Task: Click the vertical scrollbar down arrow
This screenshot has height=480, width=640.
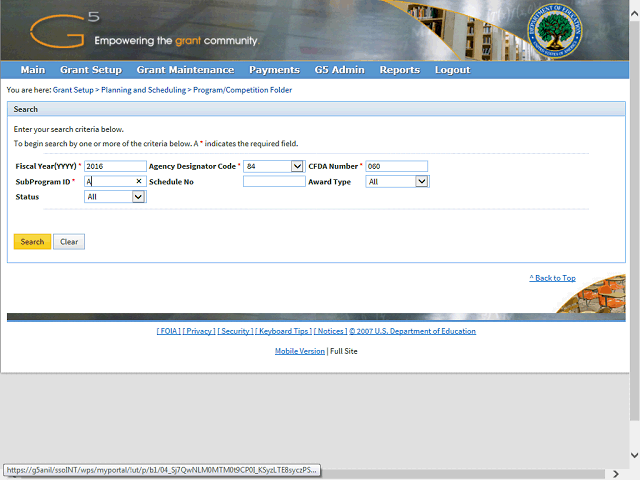Action: 635,455
